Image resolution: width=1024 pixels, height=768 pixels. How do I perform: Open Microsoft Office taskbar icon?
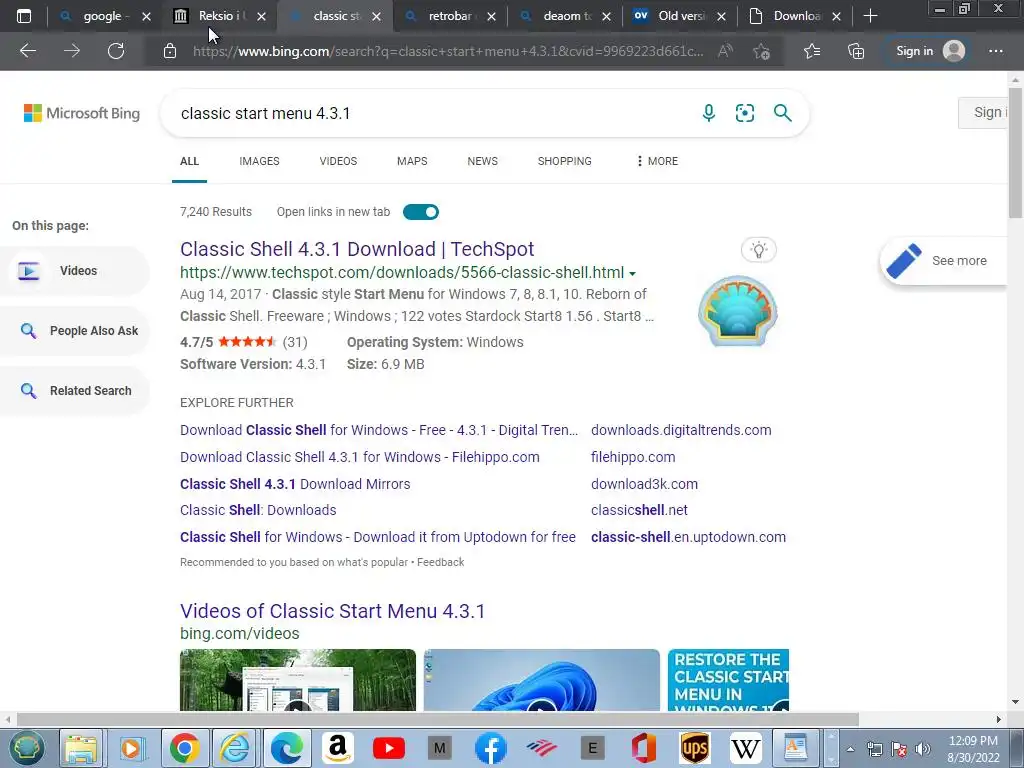pos(643,748)
